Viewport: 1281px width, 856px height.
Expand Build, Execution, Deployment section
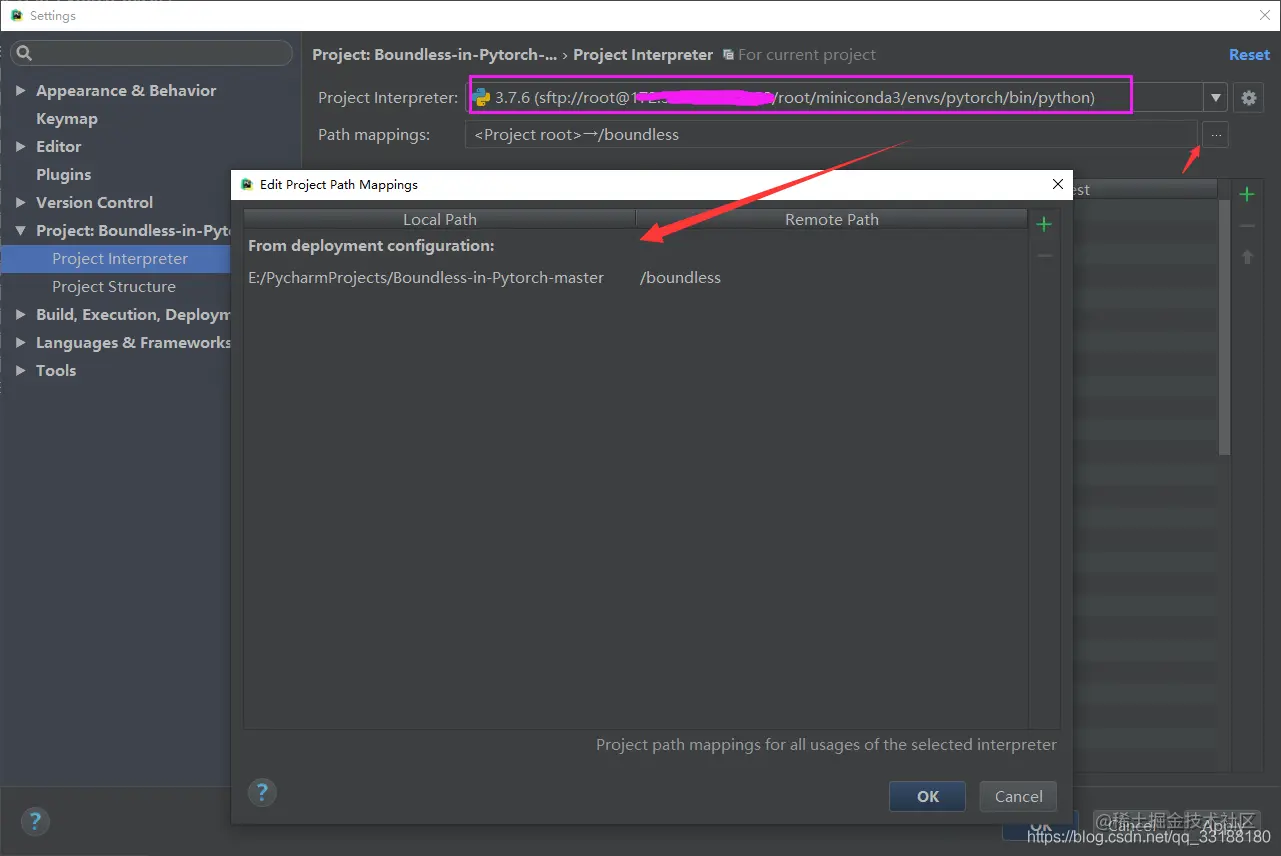pos(21,315)
